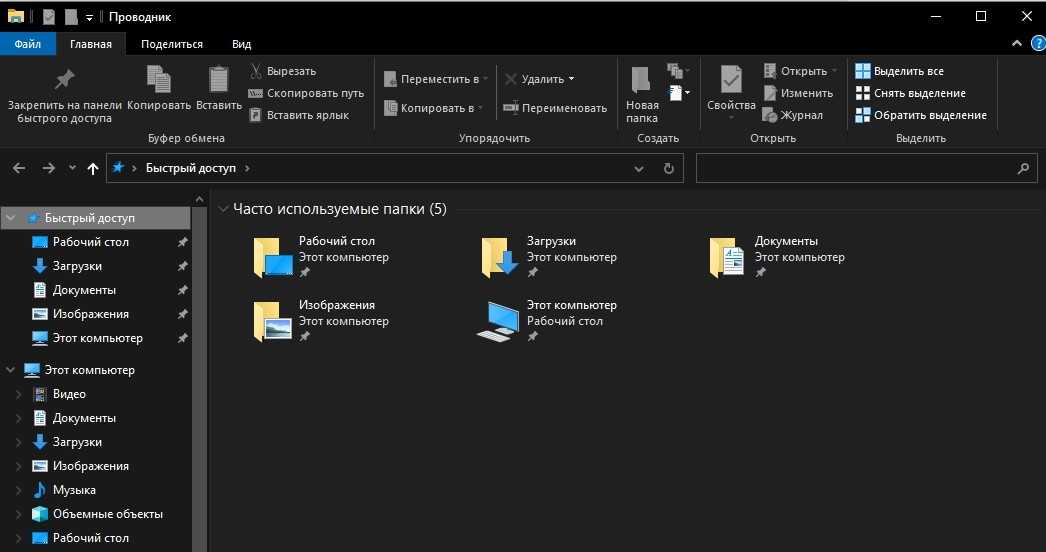Click into the search input field
Screen dimensions: 1046x552
click(x=855, y=169)
